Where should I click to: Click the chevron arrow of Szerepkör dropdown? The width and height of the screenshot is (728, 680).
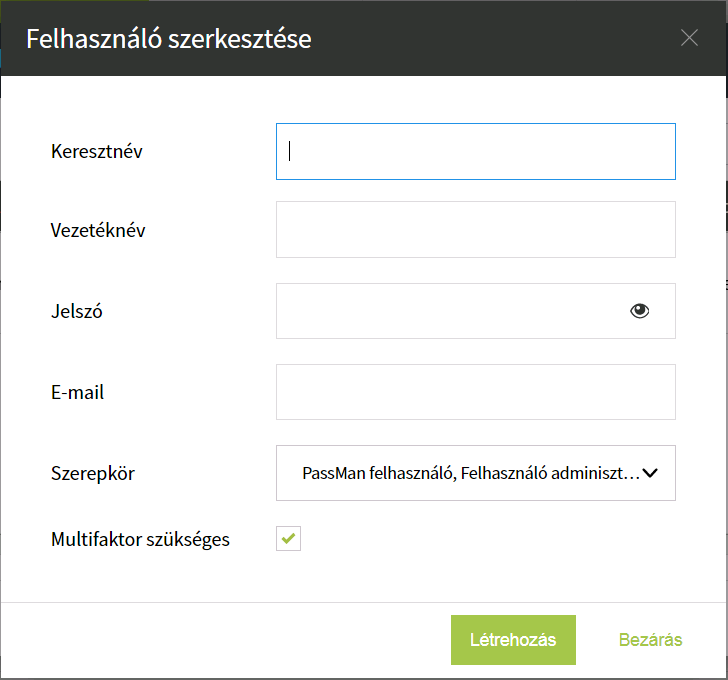coord(650,473)
